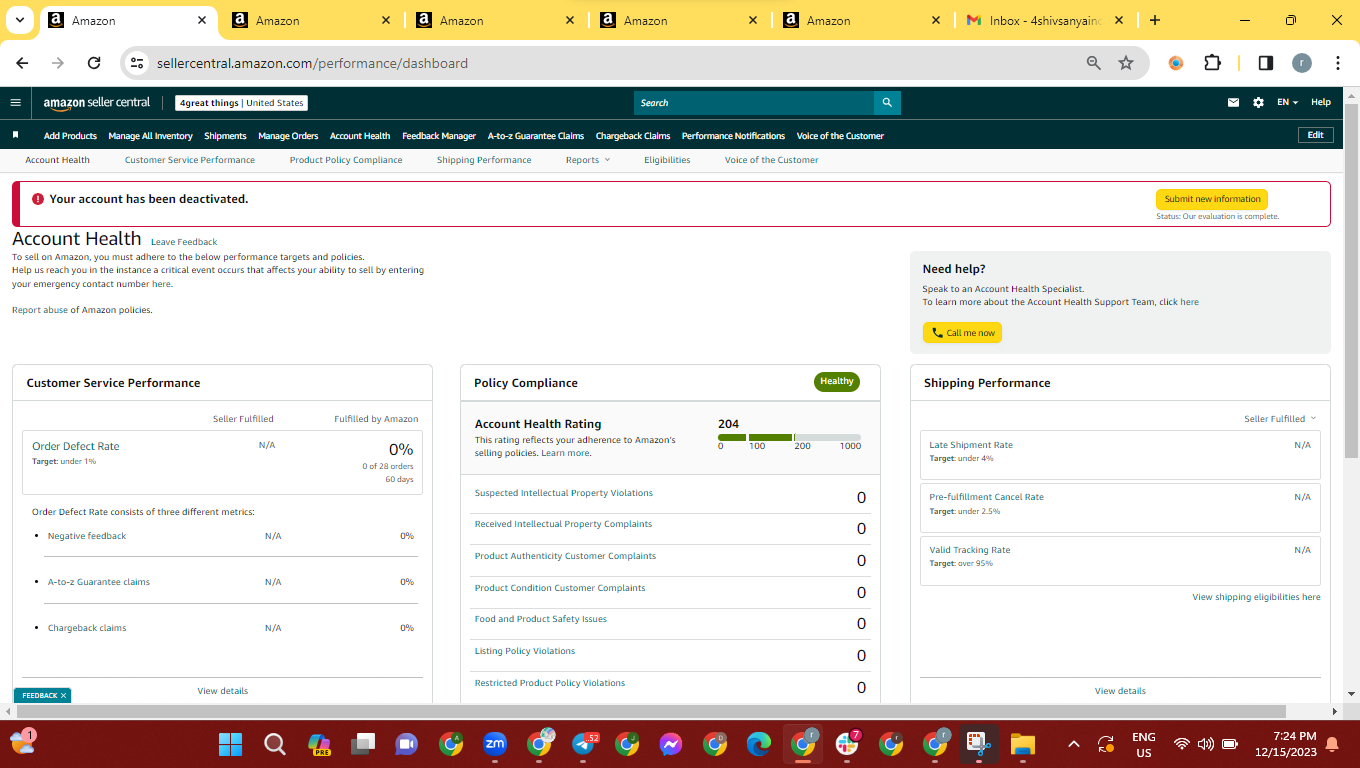
Task: Close the Gmail Inbox tab
Action: (x=1119, y=20)
